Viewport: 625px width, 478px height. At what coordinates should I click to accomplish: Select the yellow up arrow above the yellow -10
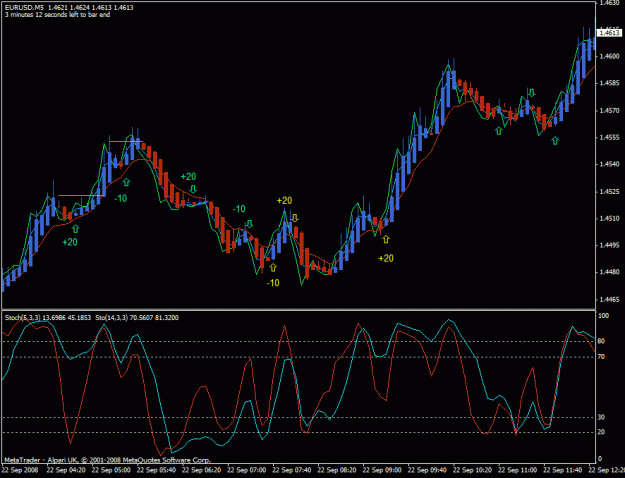click(273, 268)
